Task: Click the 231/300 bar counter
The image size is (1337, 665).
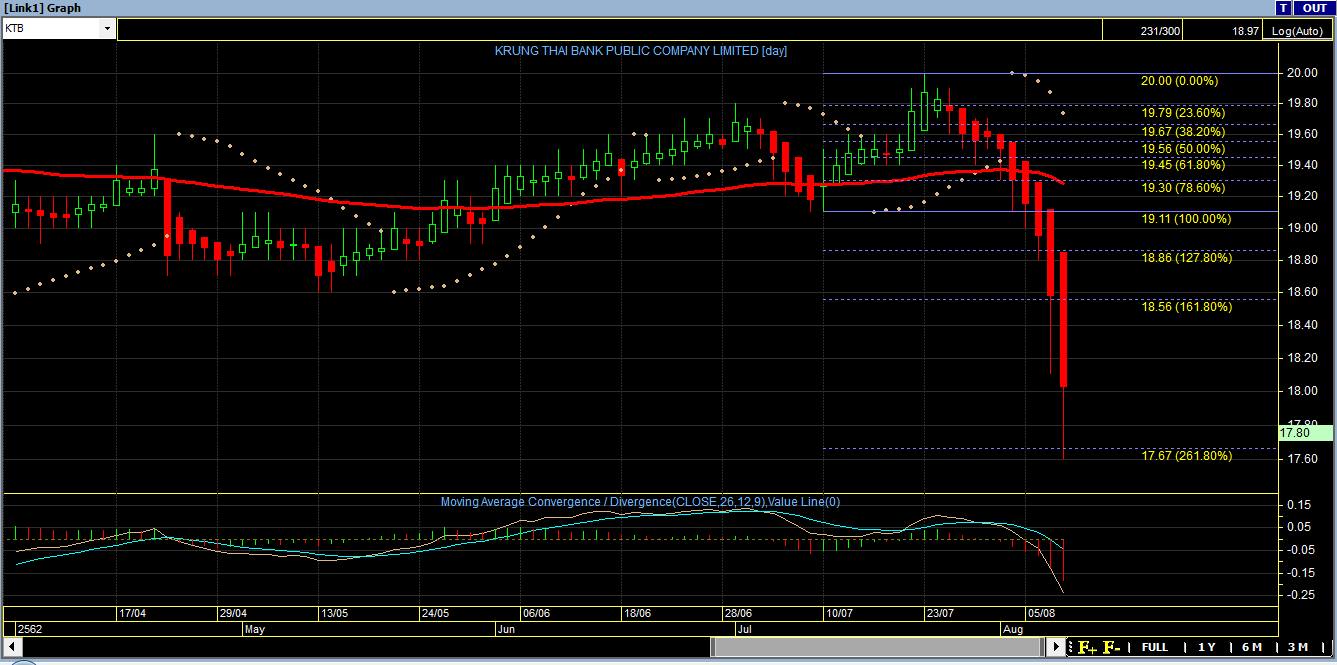Action: click(1160, 31)
